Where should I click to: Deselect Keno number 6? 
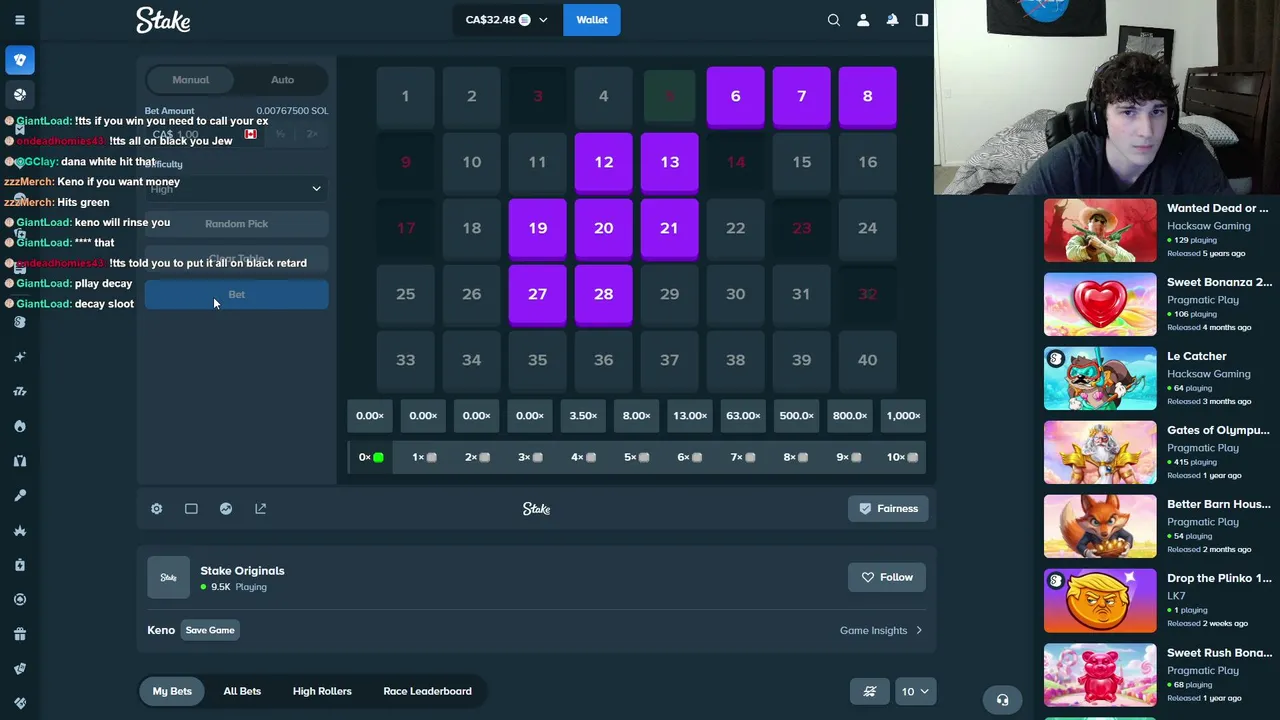point(735,97)
